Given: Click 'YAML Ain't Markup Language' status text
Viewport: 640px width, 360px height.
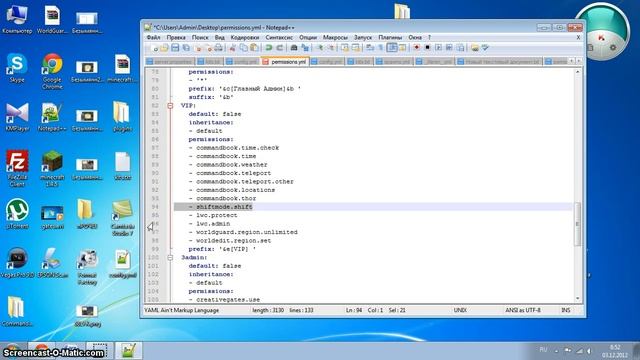Looking at the screenshot, I should click(x=182, y=310).
